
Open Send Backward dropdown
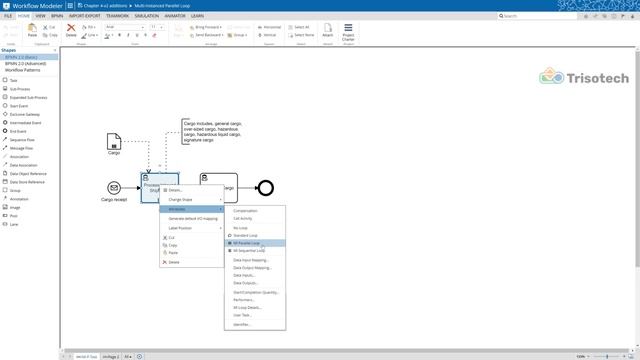tap(207, 35)
